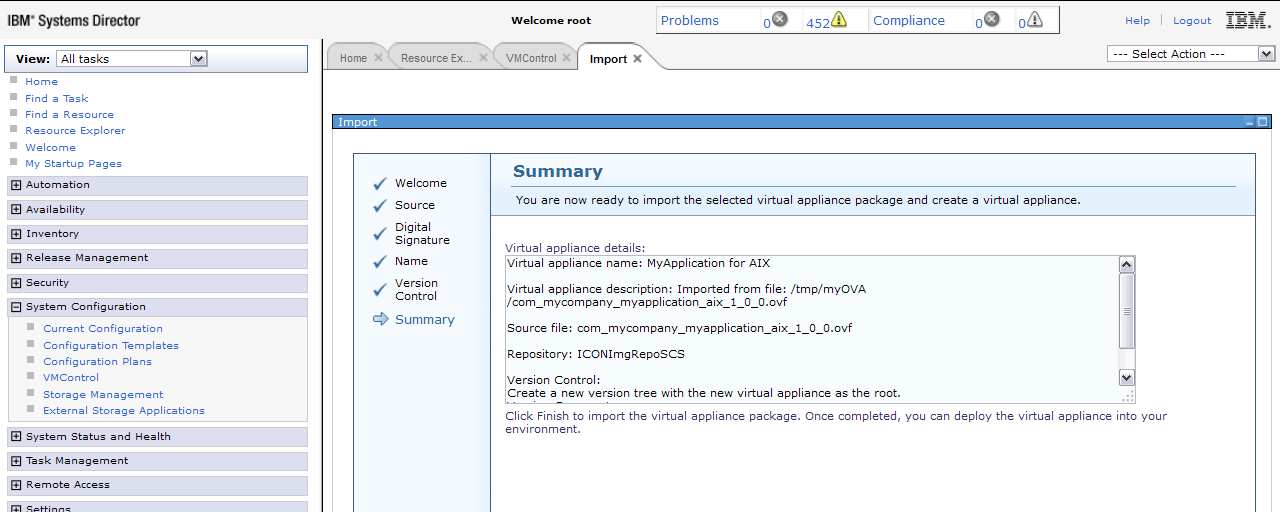Expand the Security section
Image resolution: width=1280 pixels, height=512 pixels.
[x=16, y=283]
